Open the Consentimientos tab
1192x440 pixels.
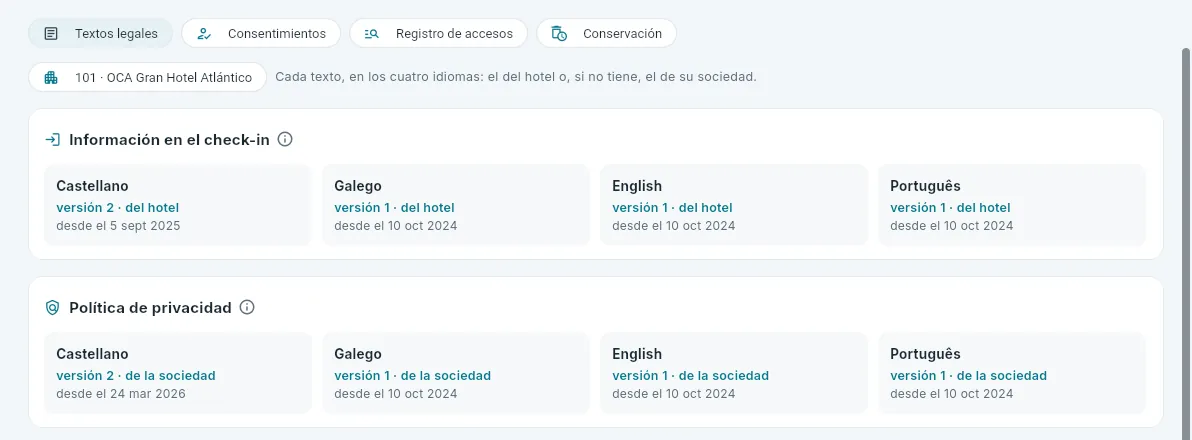(261, 33)
